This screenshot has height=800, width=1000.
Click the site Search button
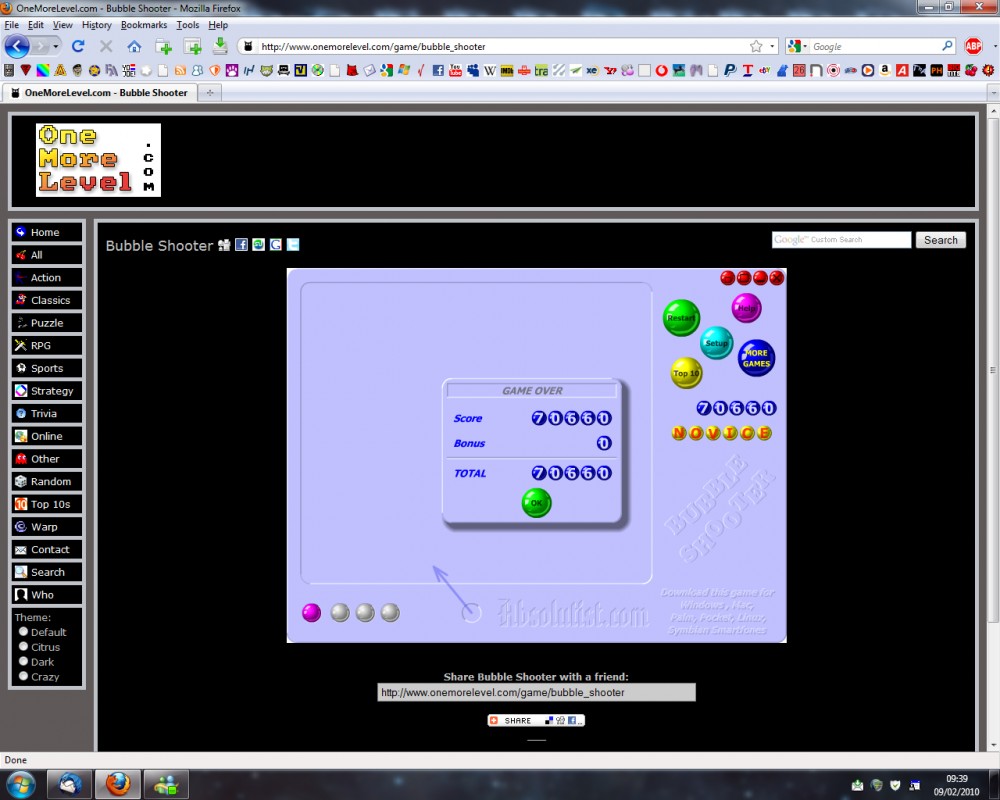coord(941,240)
